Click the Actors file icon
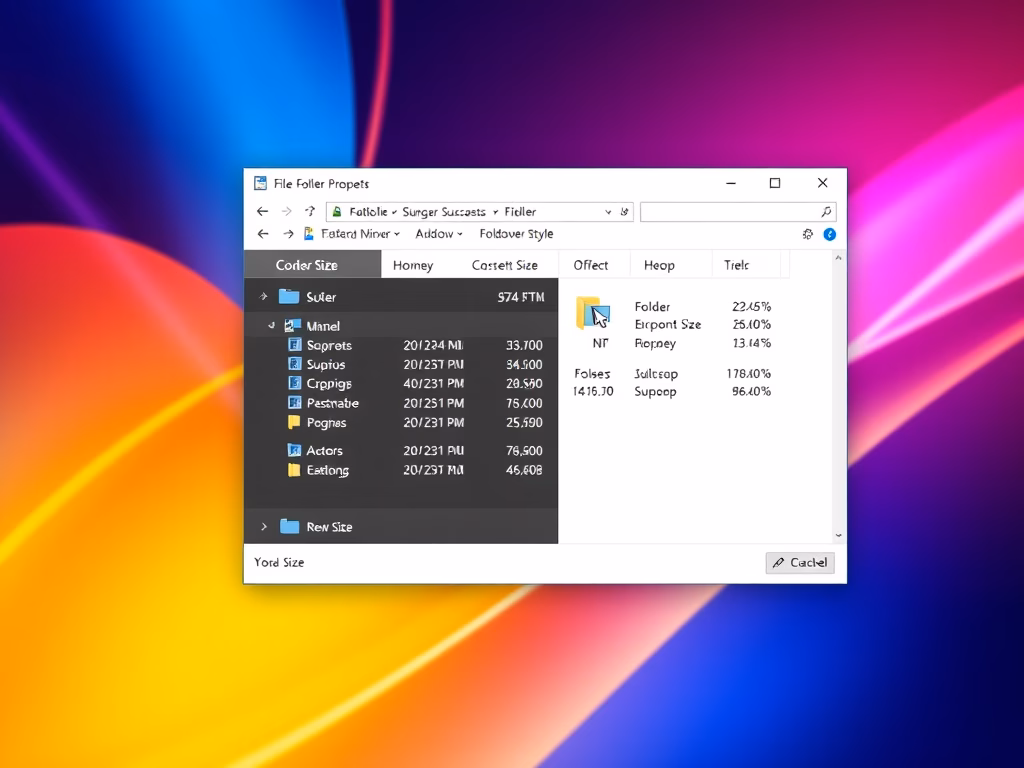Viewport: 1024px width, 768px height. pos(295,450)
